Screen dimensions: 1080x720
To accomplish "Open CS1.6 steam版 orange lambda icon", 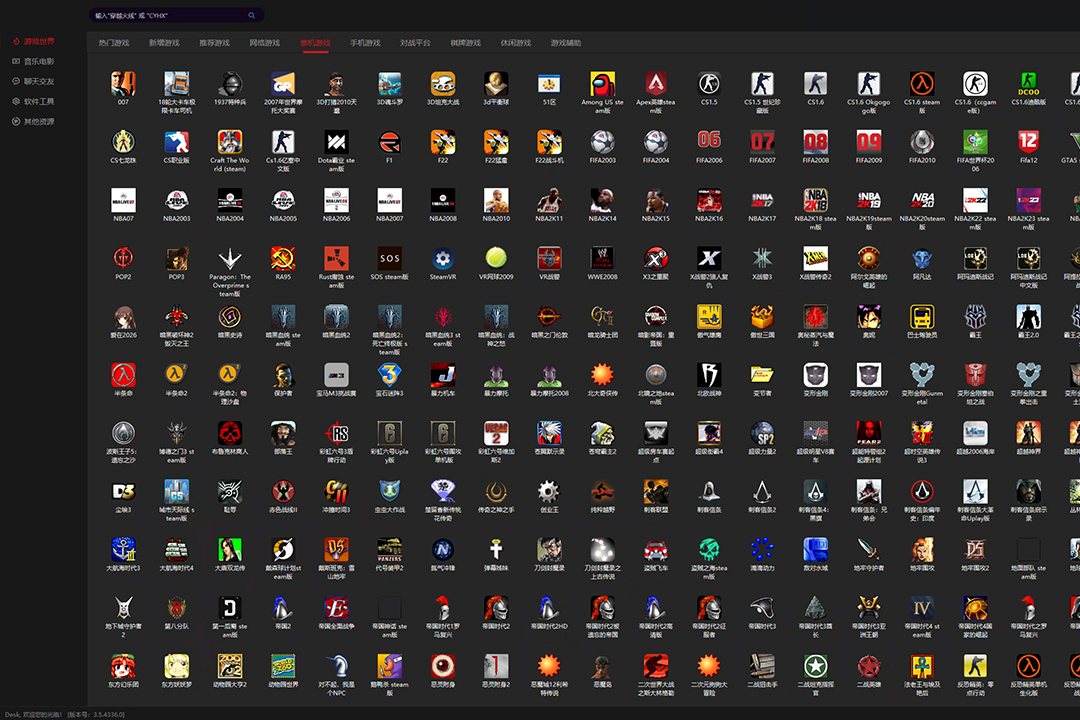I will pos(922,84).
